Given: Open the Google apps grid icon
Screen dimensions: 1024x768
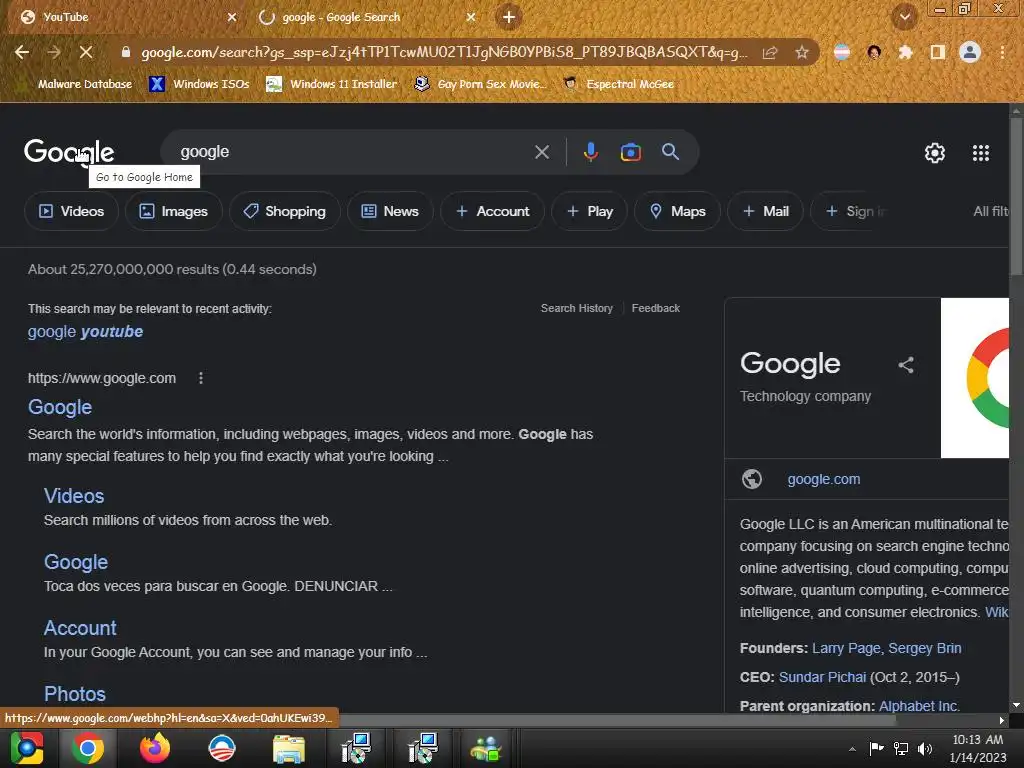Looking at the screenshot, I should 980,153.
